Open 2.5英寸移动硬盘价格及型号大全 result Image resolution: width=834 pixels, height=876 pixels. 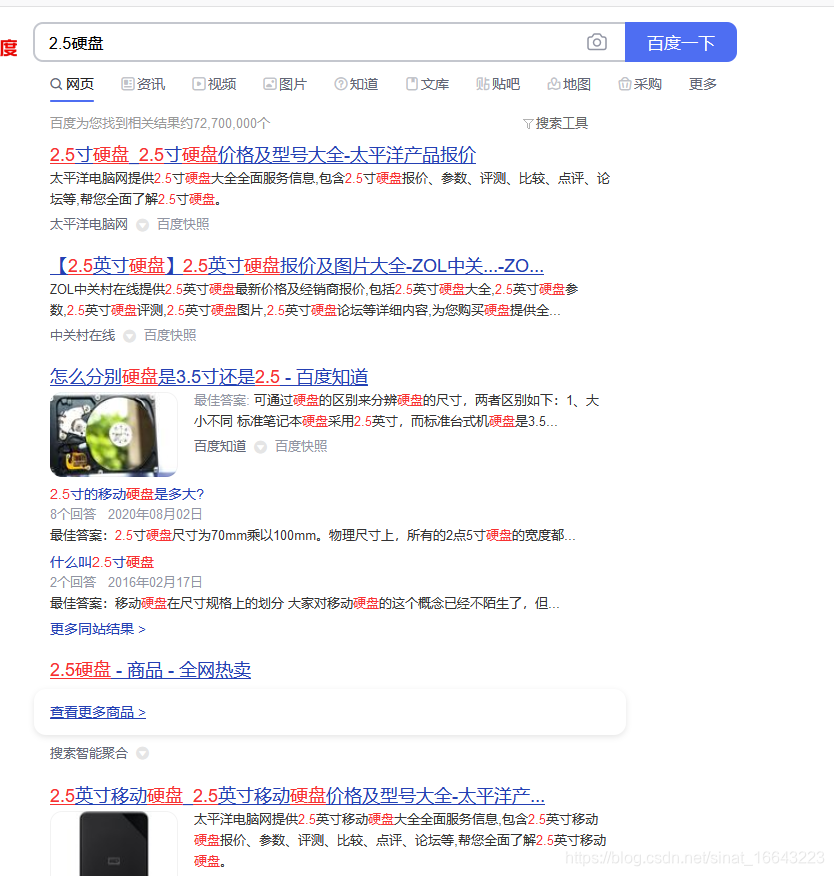click(x=297, y=796)
